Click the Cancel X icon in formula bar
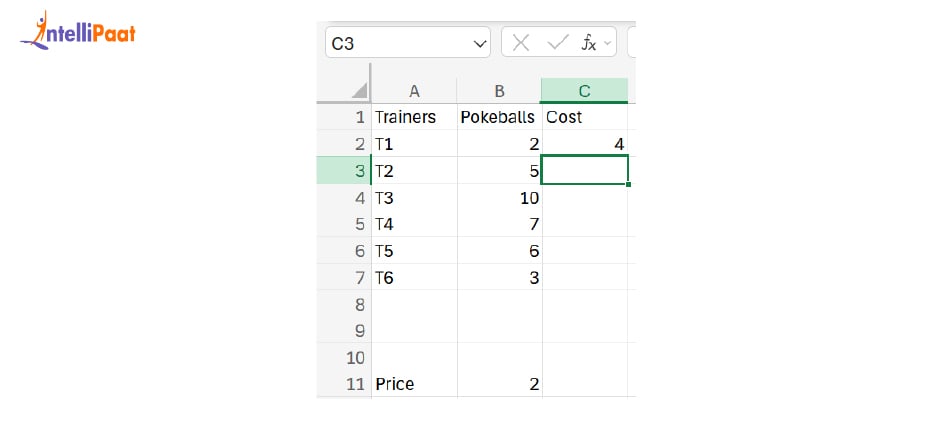This screenshot has width=950, height=421. [x=521, y=42]
